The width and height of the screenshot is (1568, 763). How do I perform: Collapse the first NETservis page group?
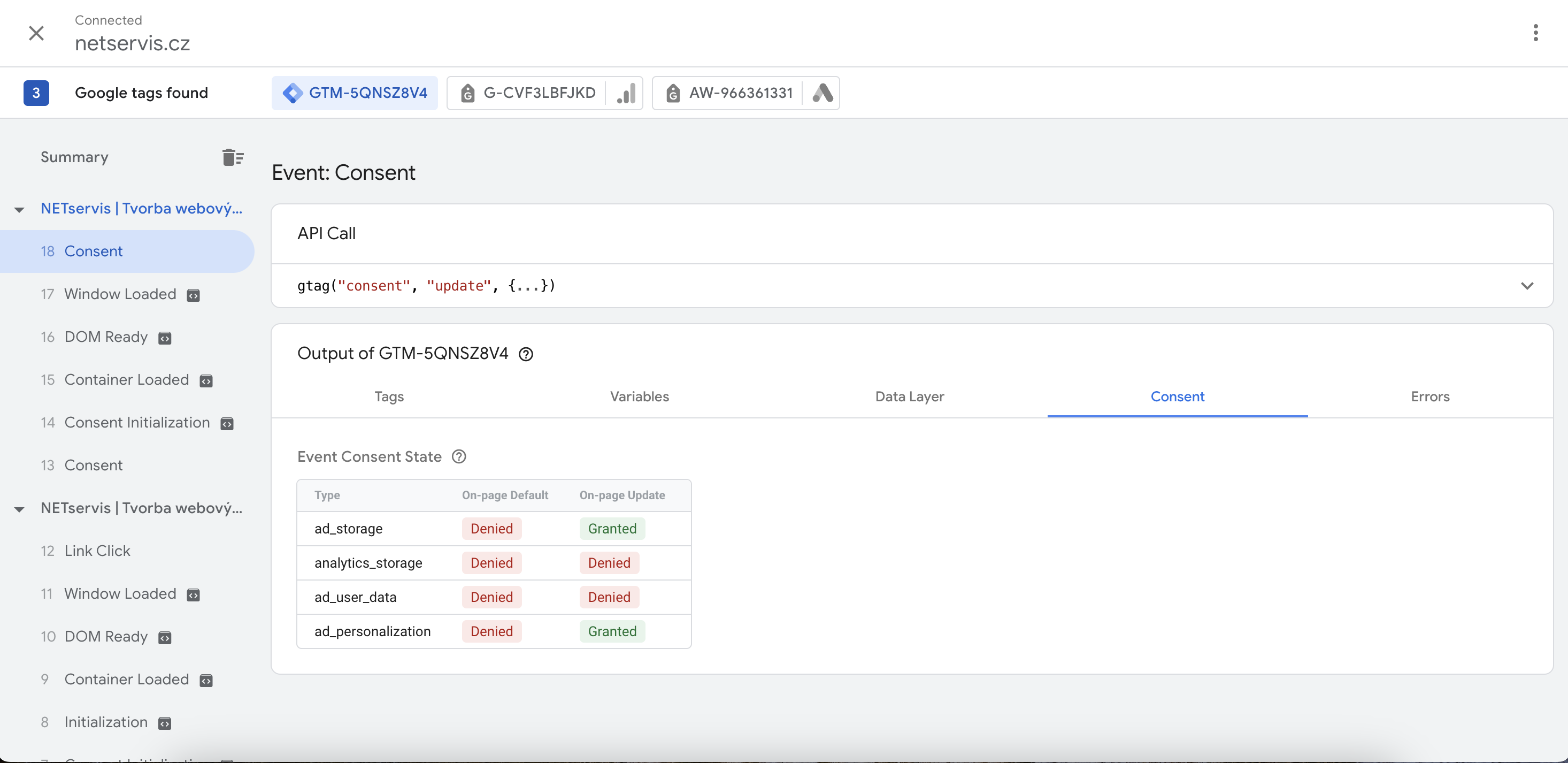point(19,209)
